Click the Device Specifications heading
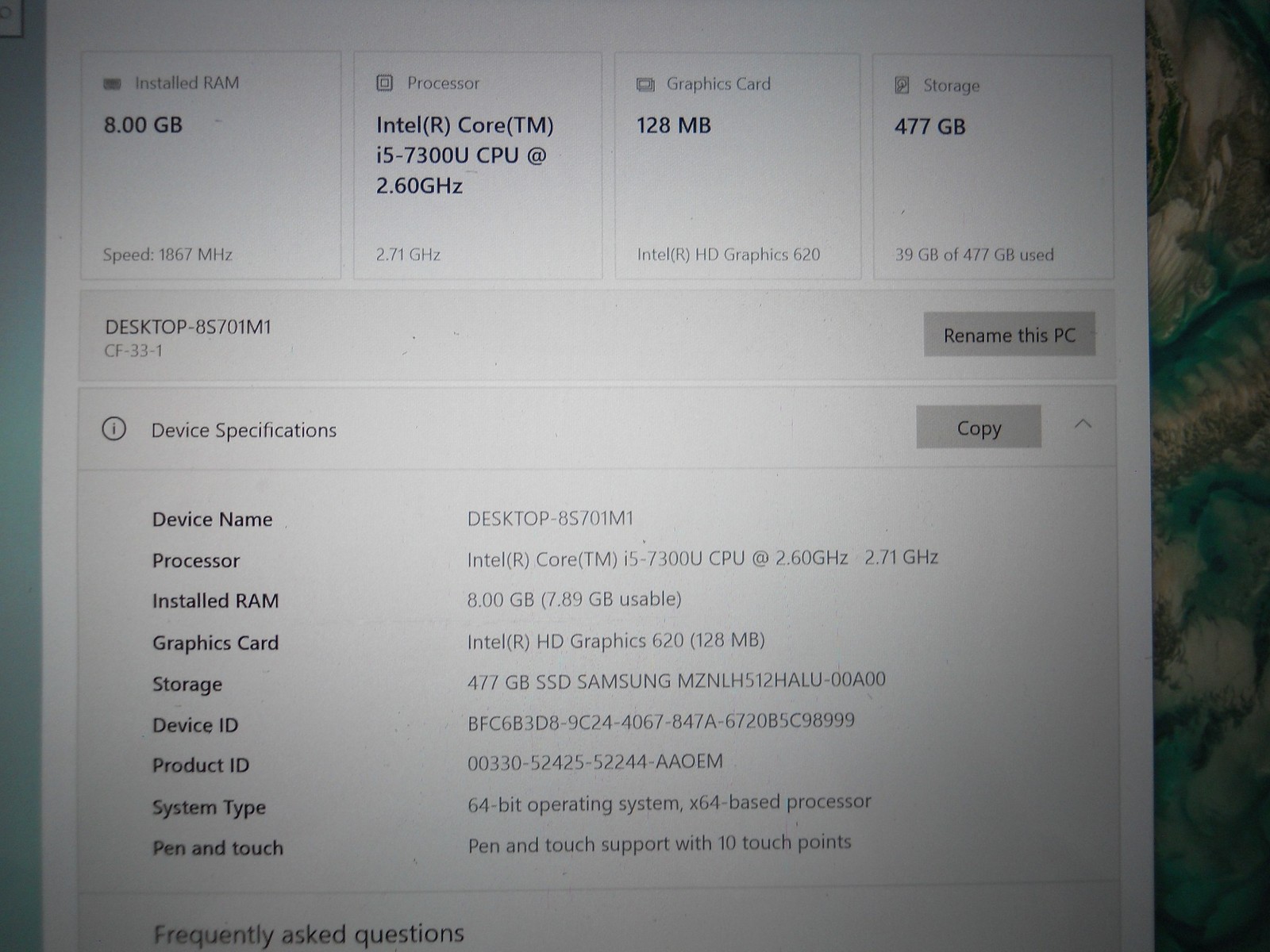 [244, 430]
